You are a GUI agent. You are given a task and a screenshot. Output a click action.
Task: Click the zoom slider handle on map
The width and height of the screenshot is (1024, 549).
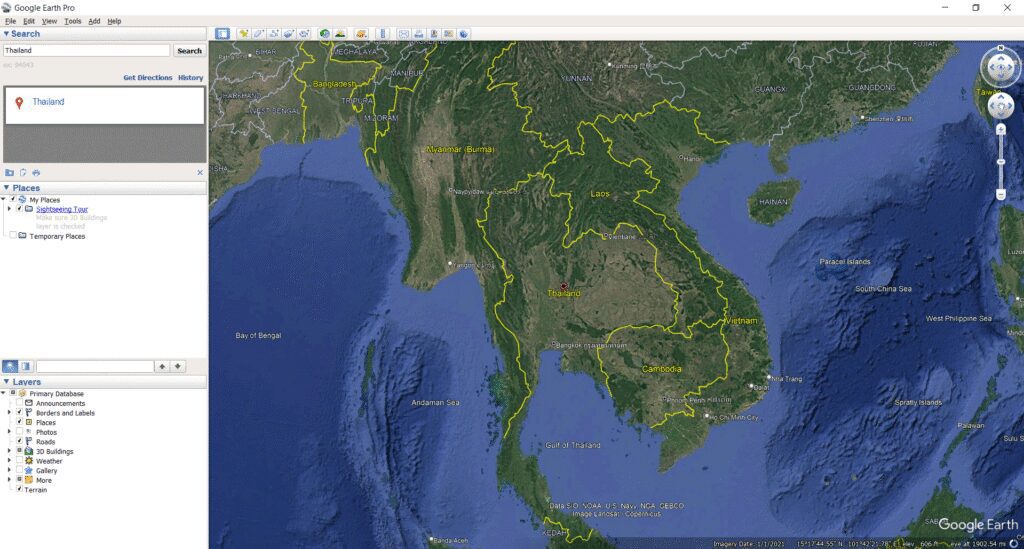(x=1000, y=161)
